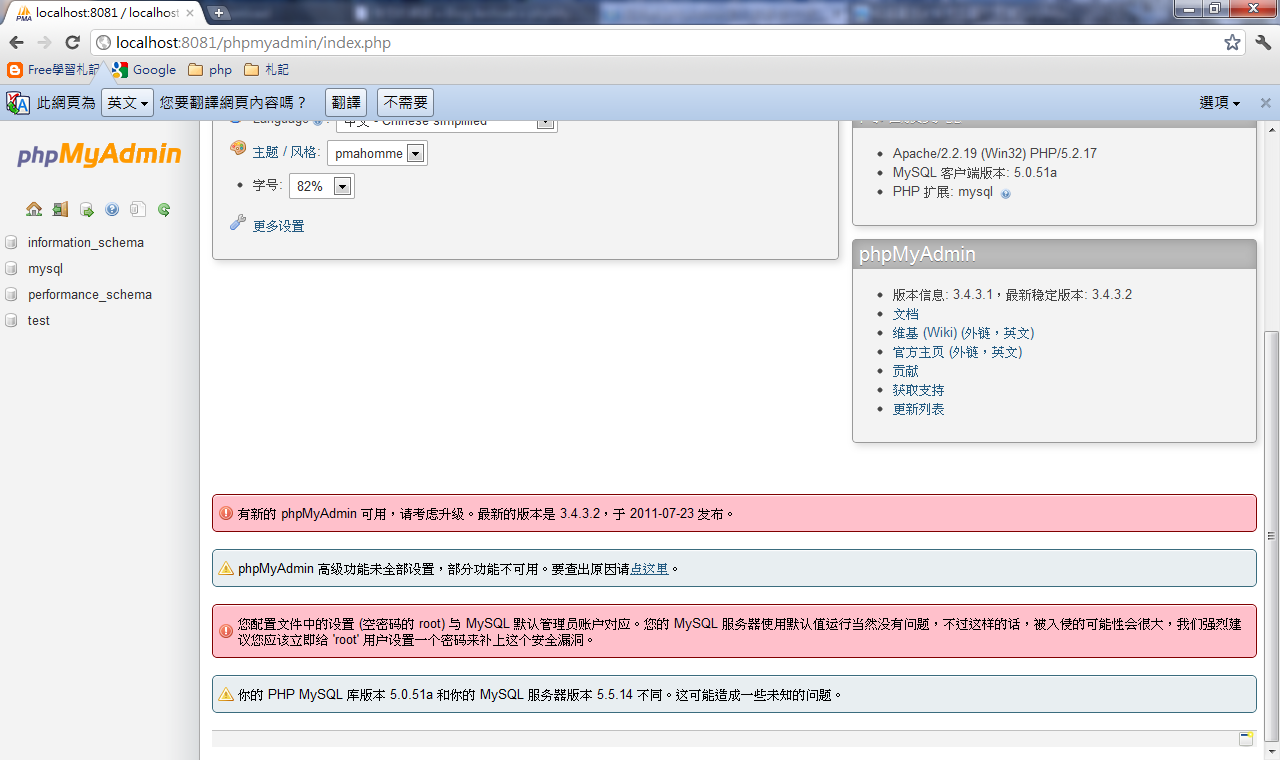The height and width of the screenshot is (760, 1280).
Task: Click help icon next to PHP 扩展: mysql
Action: [1005, 193]
